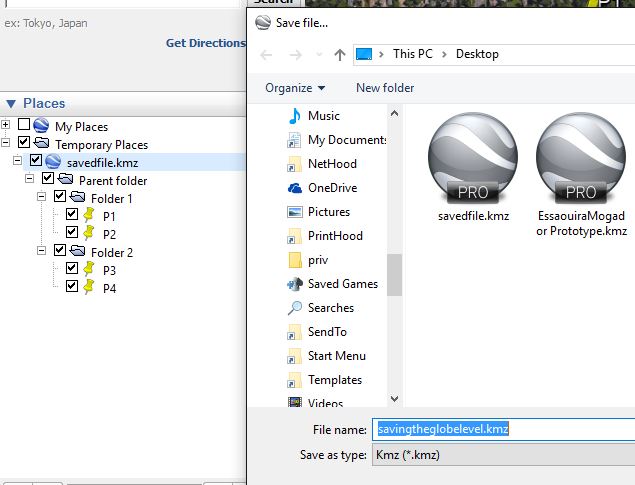Screen dimensions: 635x485
Task: Toggle the Folder 1 checkbox
Action: (60, 198)
